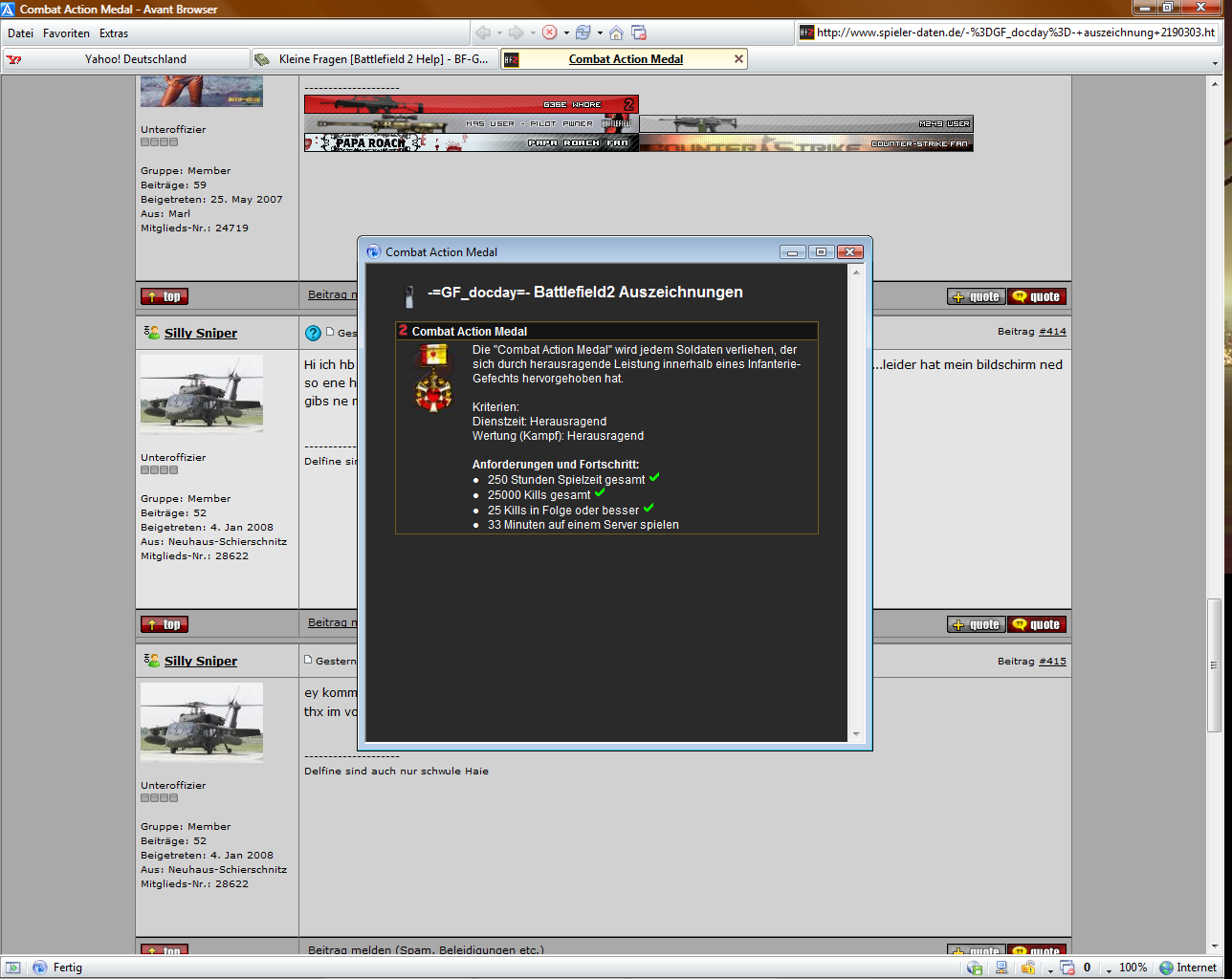Click the BF2 favicon in the address bar

point(806,33)
